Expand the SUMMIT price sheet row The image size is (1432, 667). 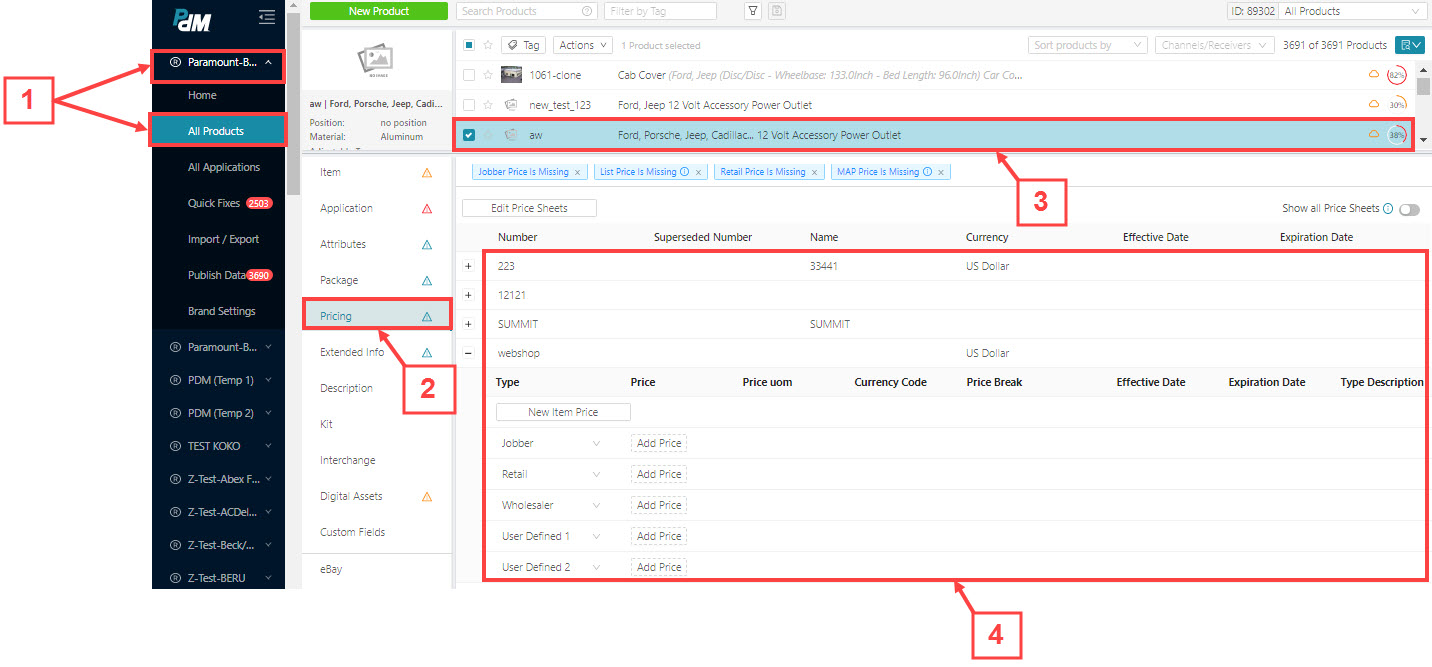click(x=468, y=325)
